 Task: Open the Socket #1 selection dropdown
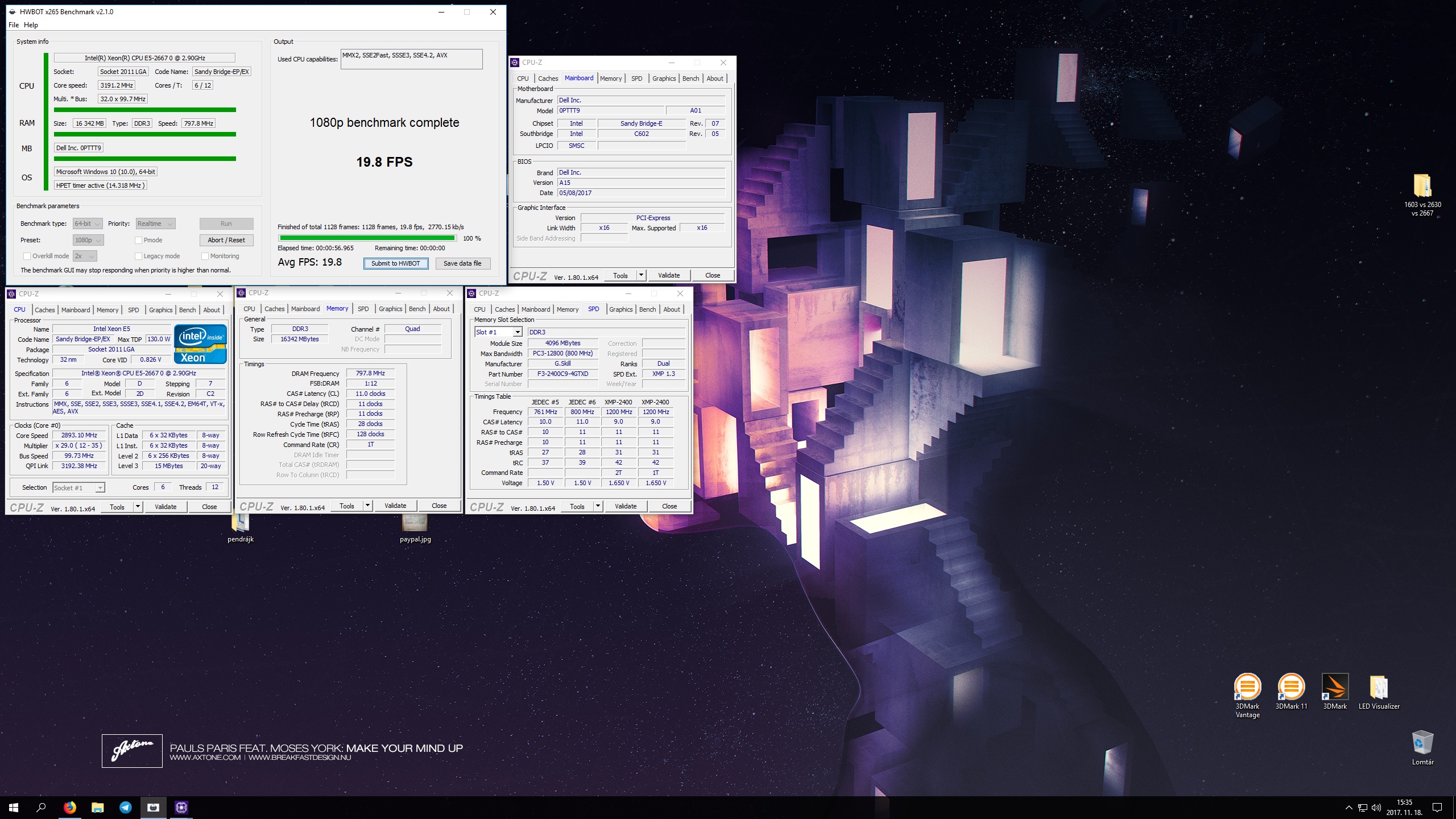point(78,487)
